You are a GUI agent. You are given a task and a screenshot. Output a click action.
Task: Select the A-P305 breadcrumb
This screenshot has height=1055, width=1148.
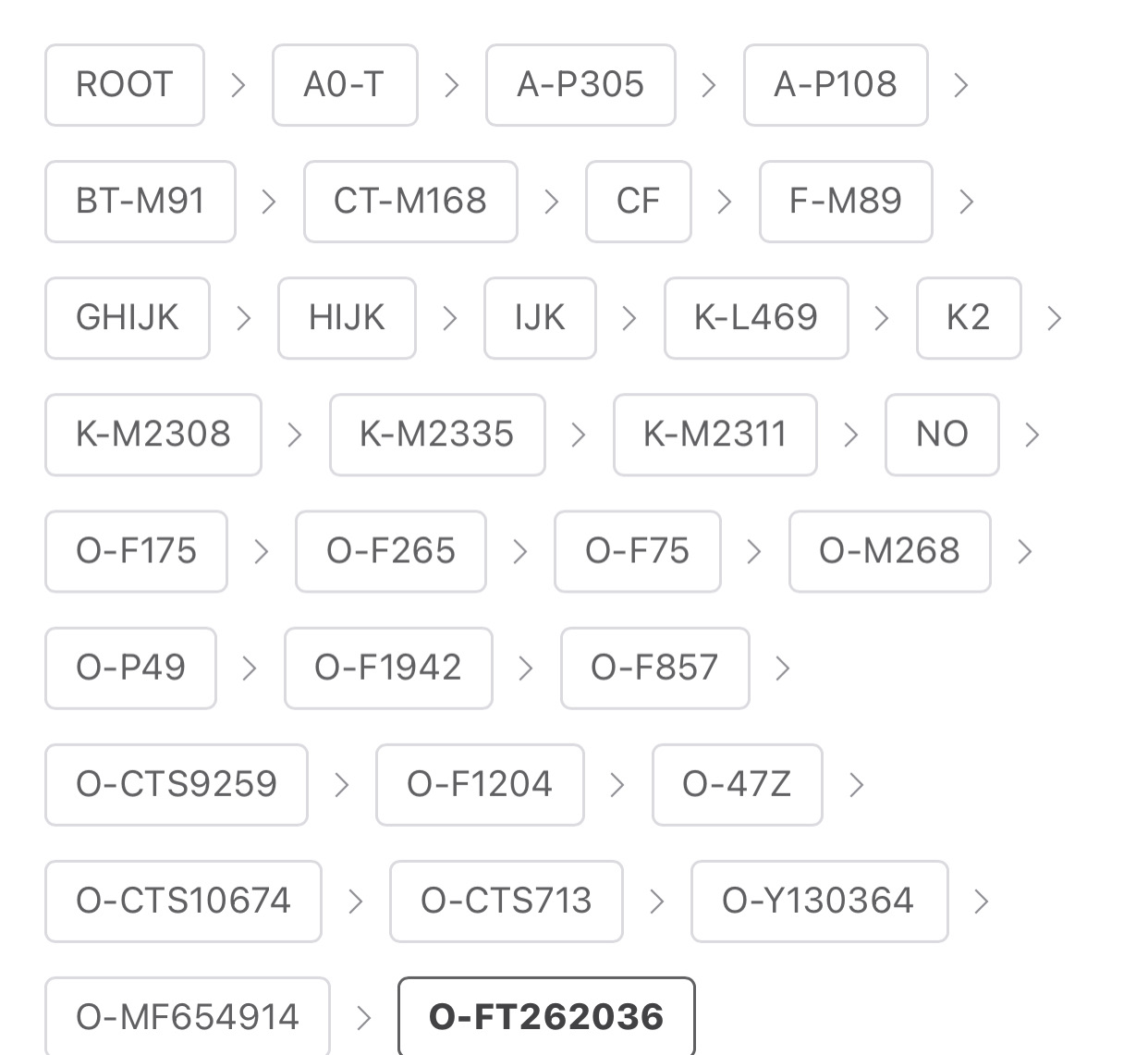[x=580, y=85]
